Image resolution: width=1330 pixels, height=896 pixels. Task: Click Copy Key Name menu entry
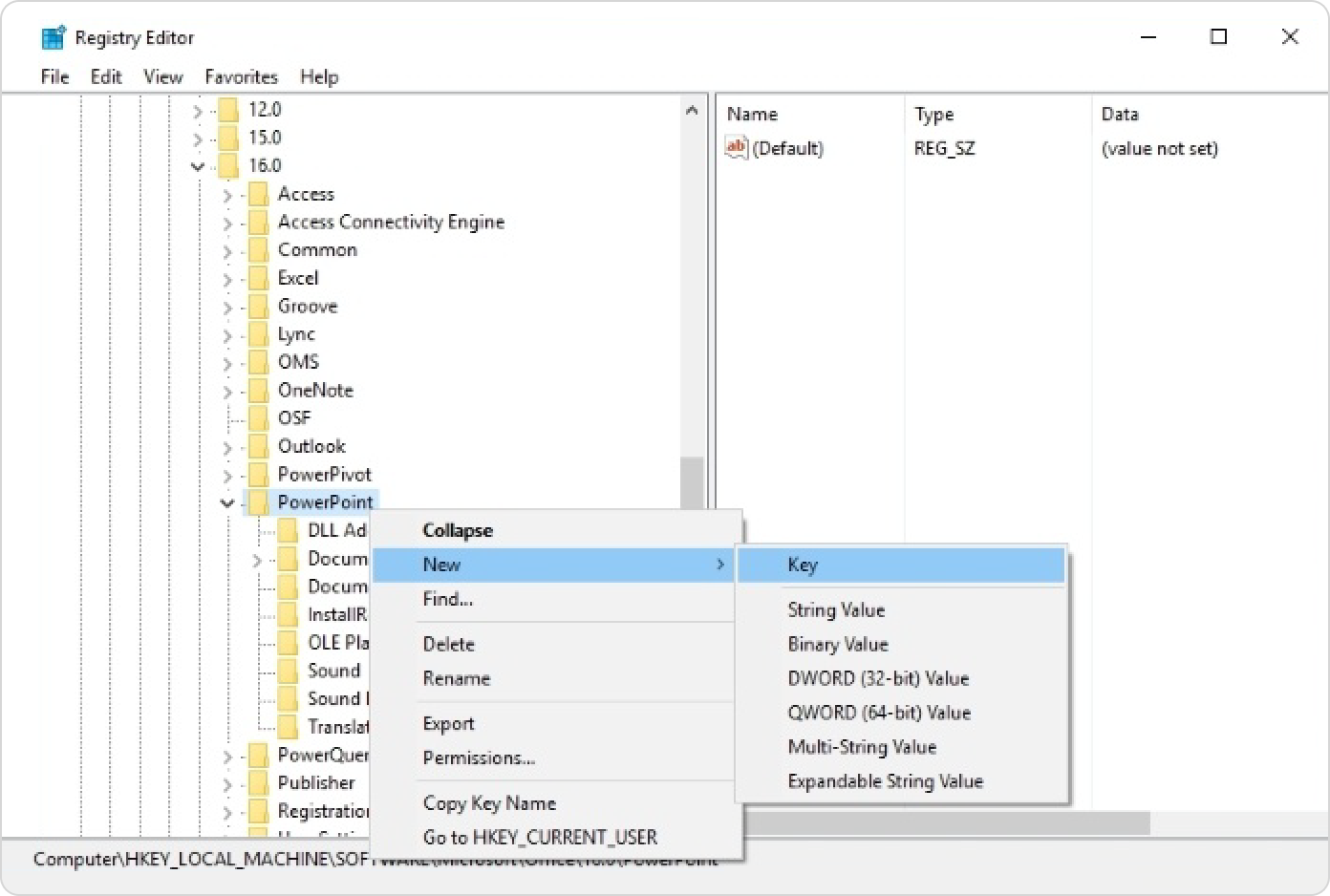click(x=488, y=803)
